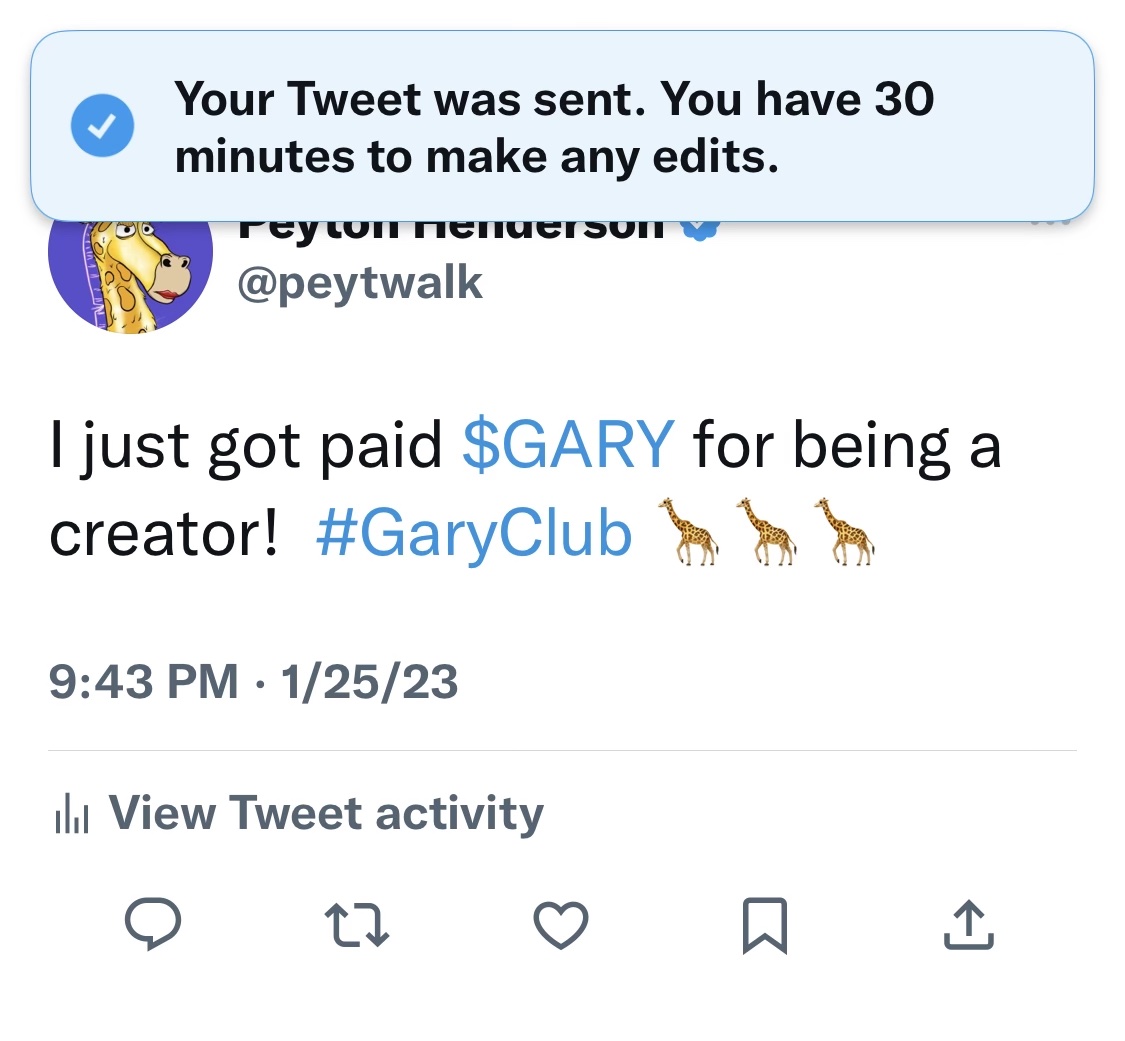Open the share menu via upload arrow icon
Screen dimensions: 1125x1041
(968, 925)
